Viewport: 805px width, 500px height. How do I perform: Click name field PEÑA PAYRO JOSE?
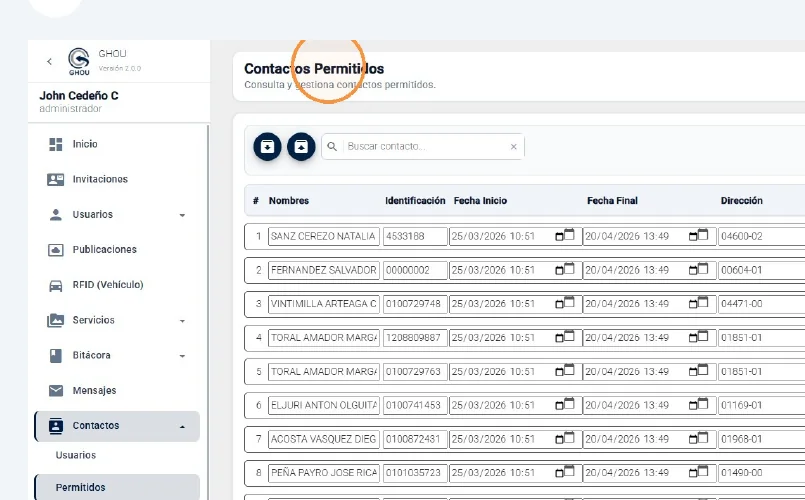point(324,473)
